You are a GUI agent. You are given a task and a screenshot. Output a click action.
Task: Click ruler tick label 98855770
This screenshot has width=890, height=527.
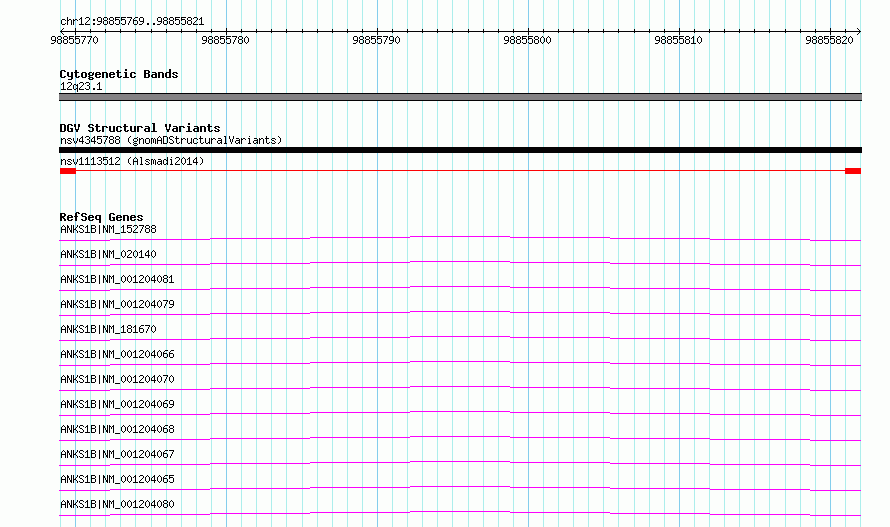(x=74, y=40)
